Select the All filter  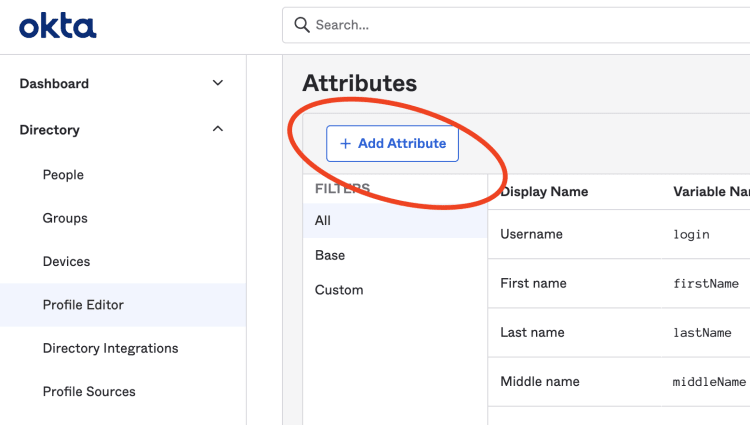tap(395, 220)
